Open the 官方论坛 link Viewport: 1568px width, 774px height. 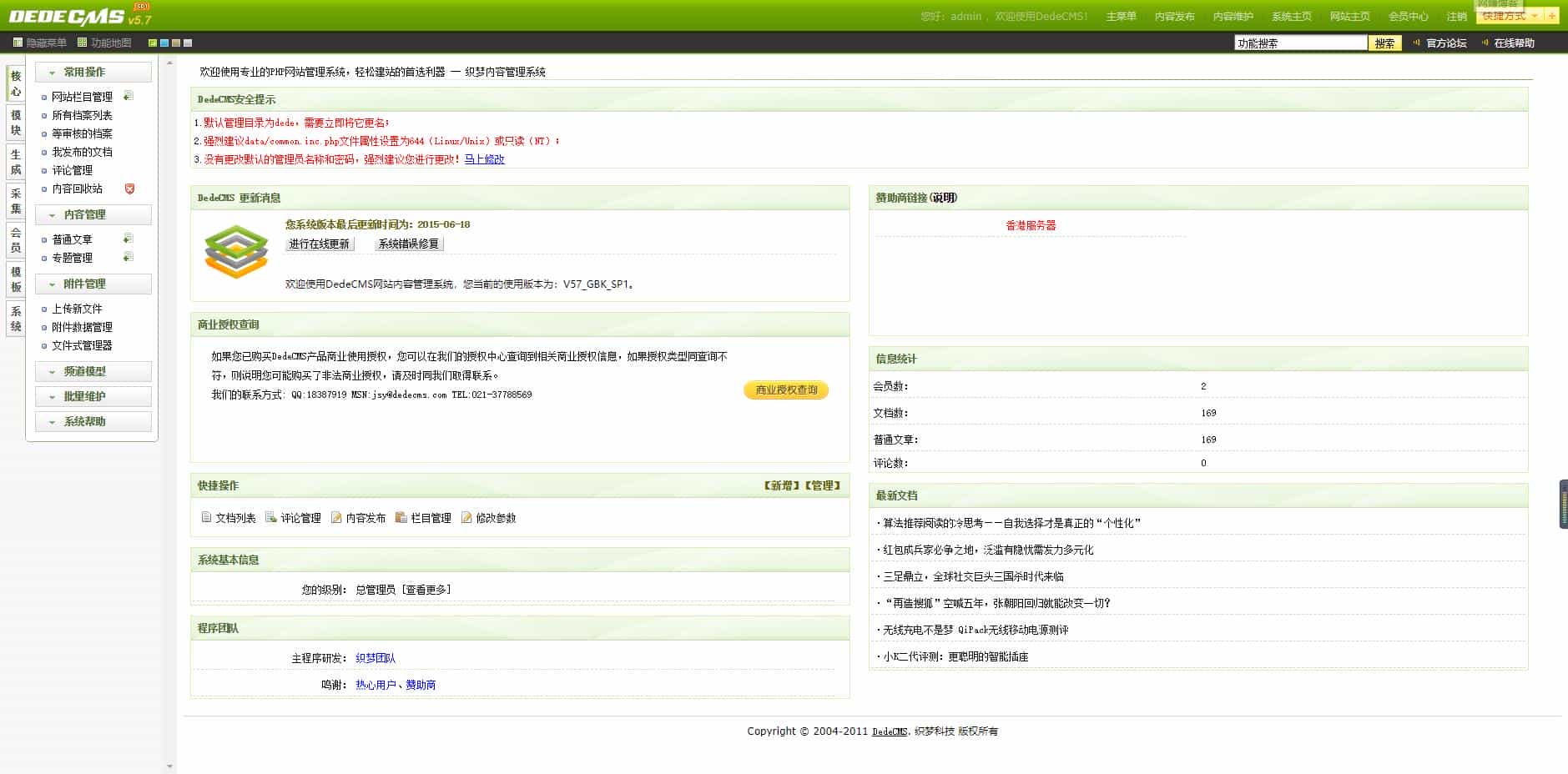1446,43
